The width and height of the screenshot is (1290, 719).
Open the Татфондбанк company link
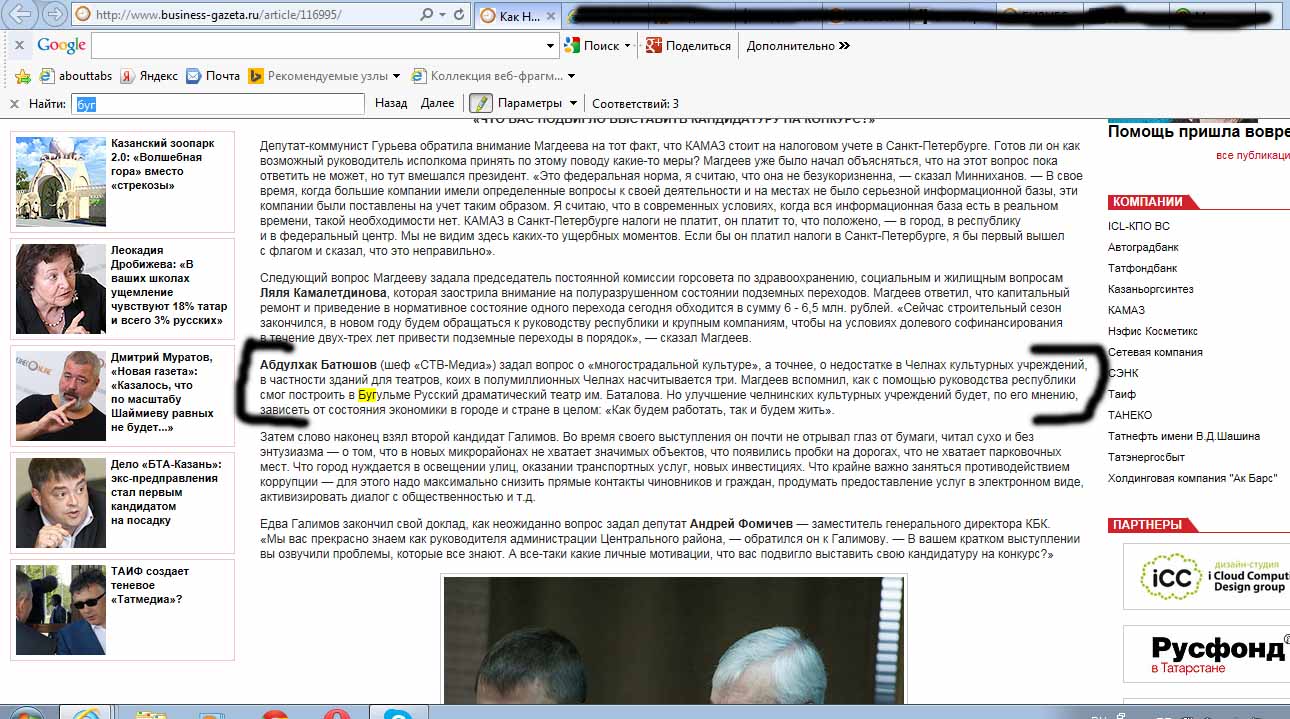point(1142,268)
